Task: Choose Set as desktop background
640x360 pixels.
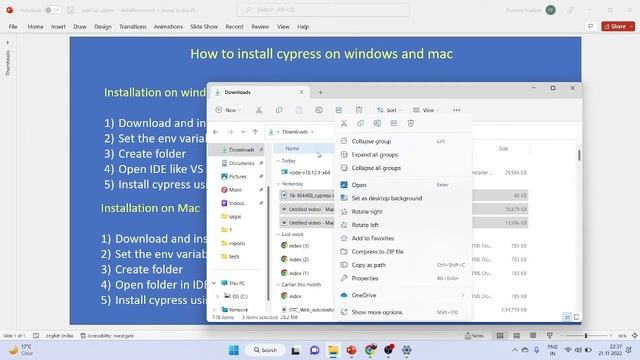Action: pyautogui.click(x=402, y=198)
